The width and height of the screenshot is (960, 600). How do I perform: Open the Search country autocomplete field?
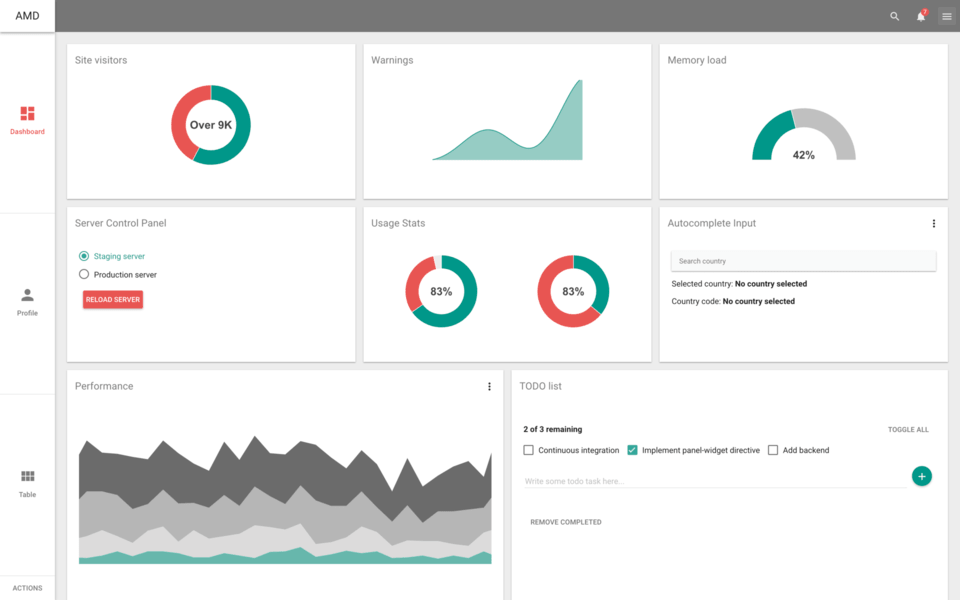[803, 260]
